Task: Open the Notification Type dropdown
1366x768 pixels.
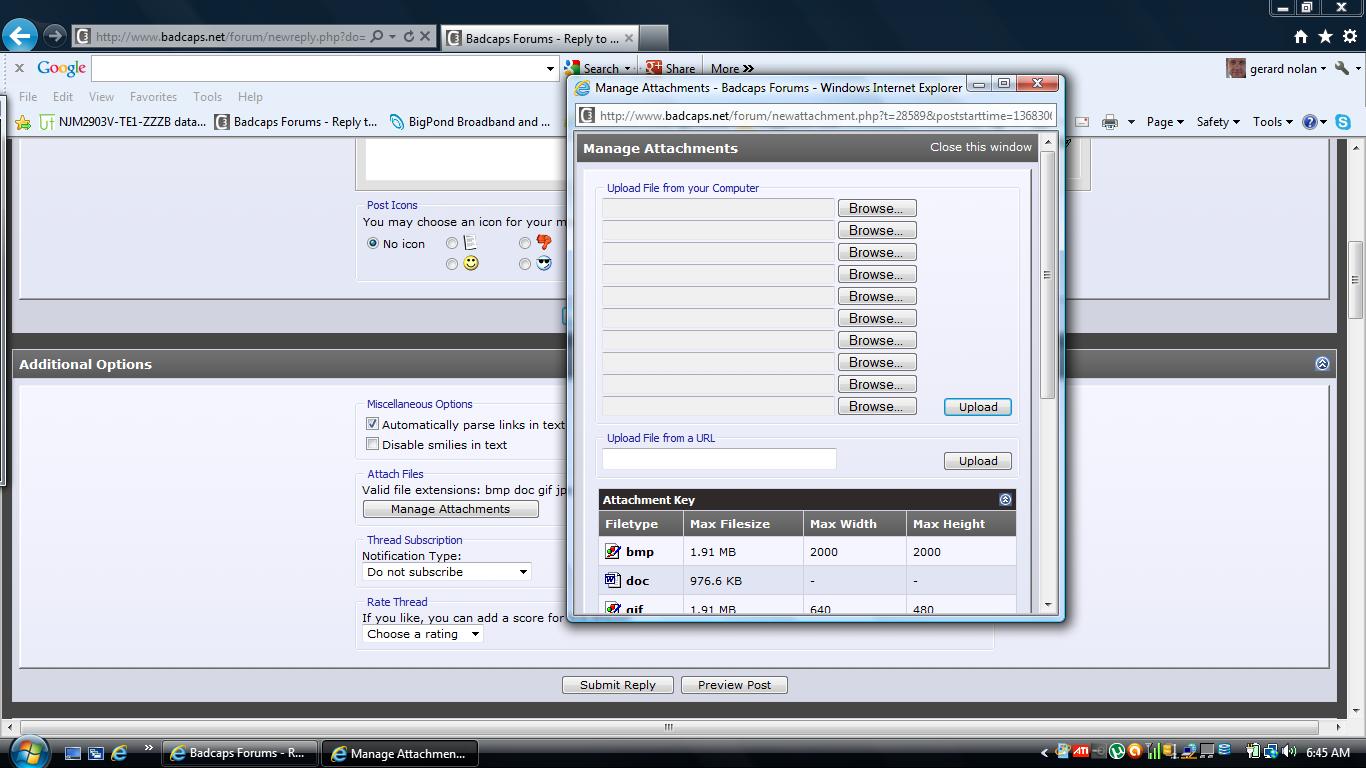Action: click(446, 572)
